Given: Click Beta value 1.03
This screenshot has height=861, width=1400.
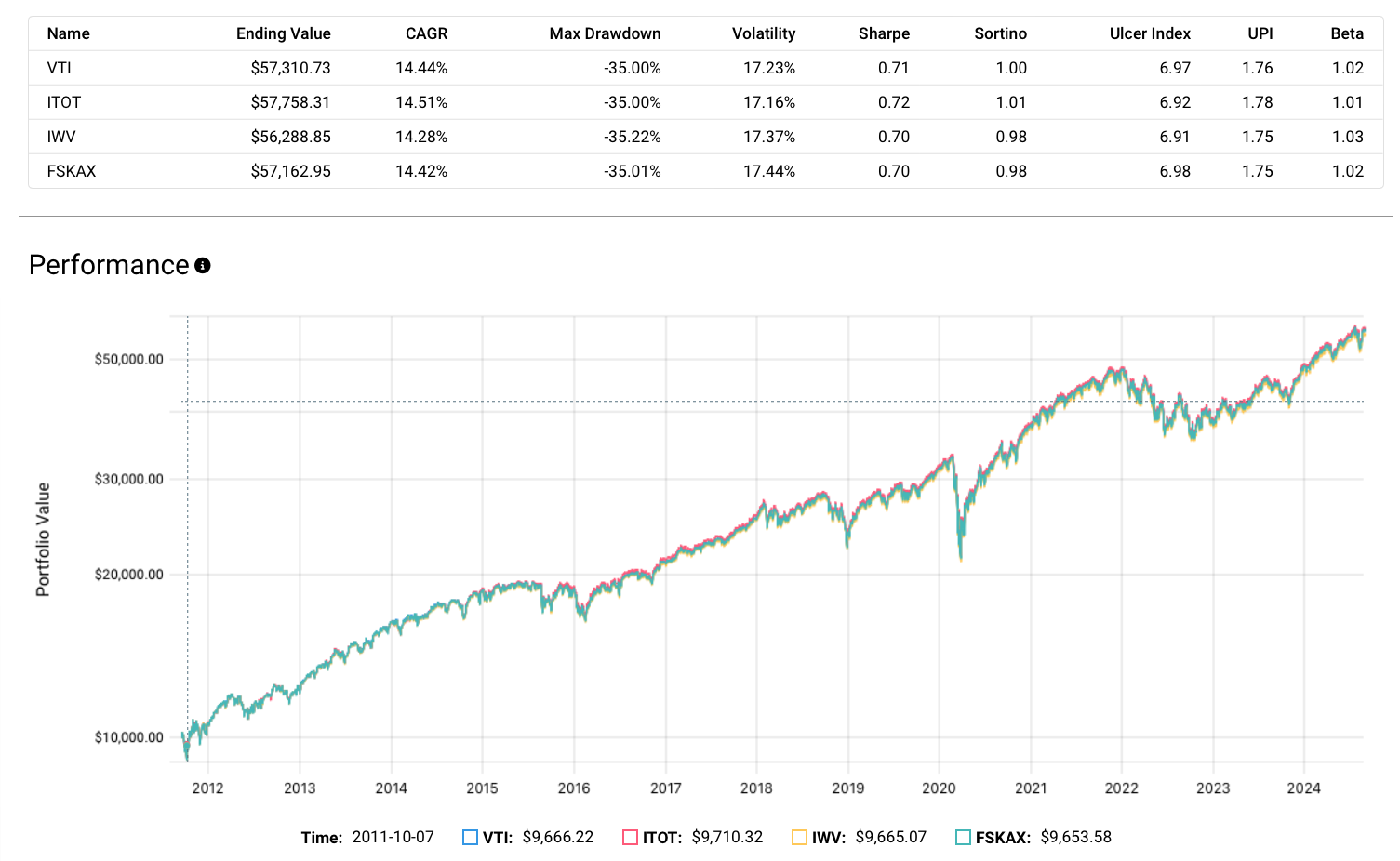Looking at the screenshot, I should [1348, 137].
